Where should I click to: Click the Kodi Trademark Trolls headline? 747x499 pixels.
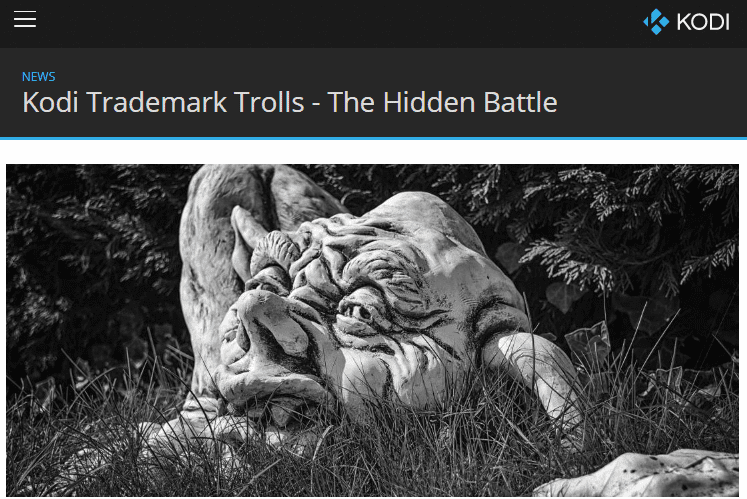(x=290, y=102)
